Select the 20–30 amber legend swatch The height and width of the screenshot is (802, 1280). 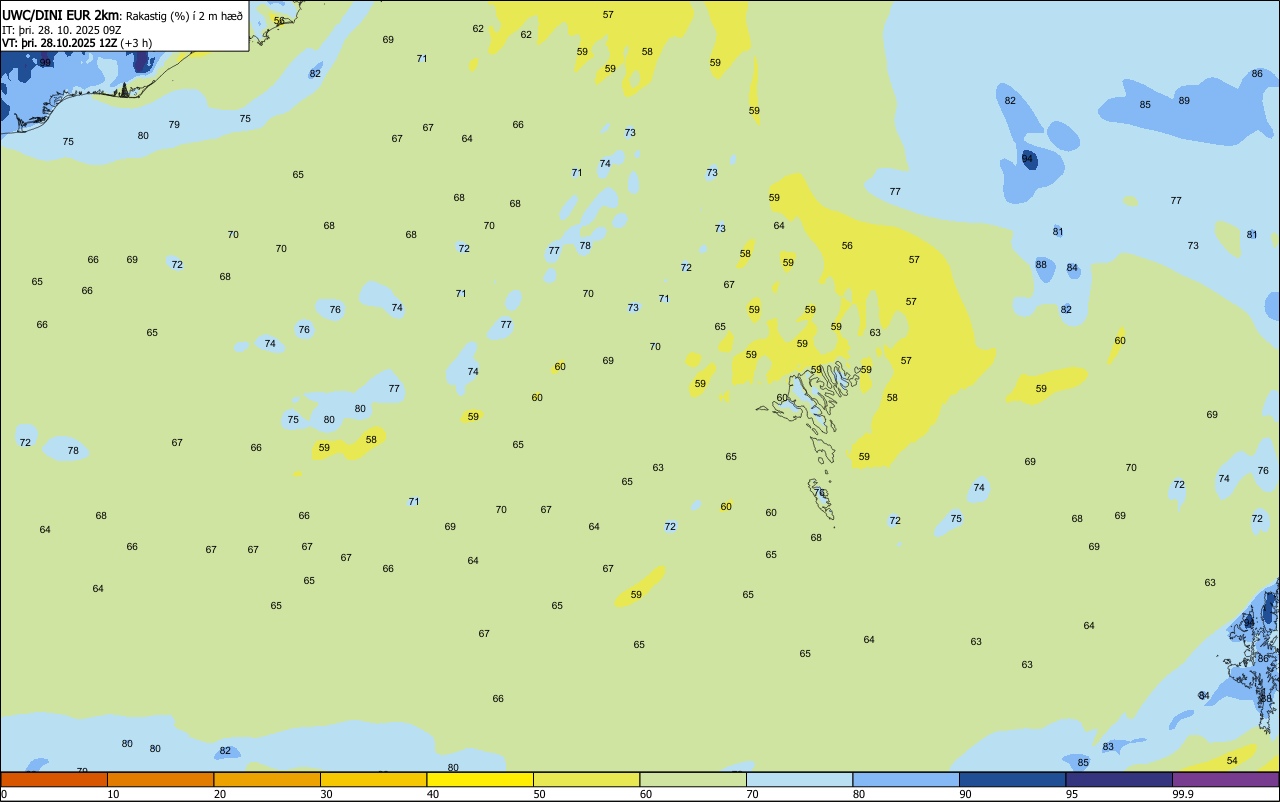(x=267, y=779)
